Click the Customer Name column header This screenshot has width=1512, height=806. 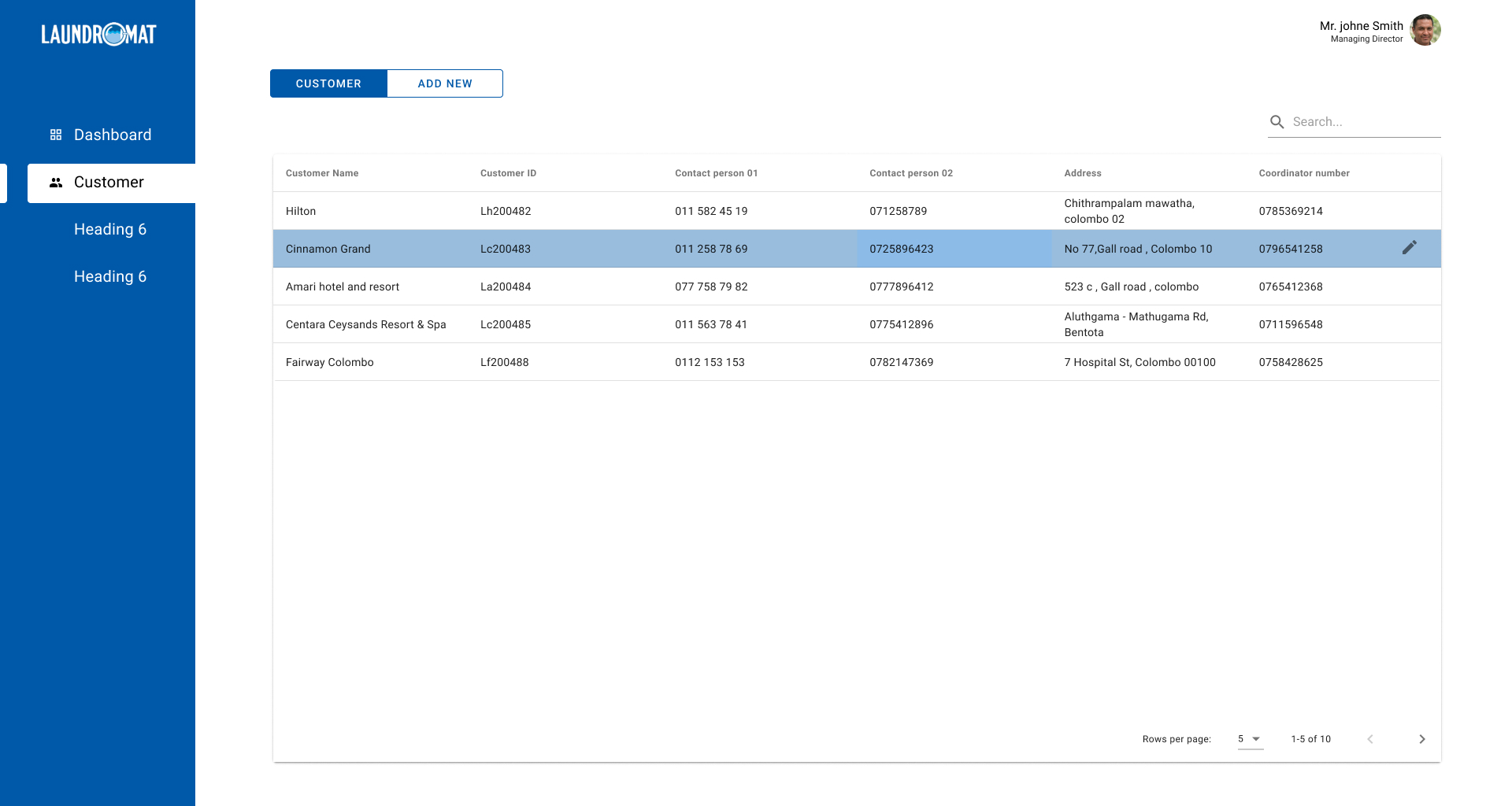pos(321,173)
